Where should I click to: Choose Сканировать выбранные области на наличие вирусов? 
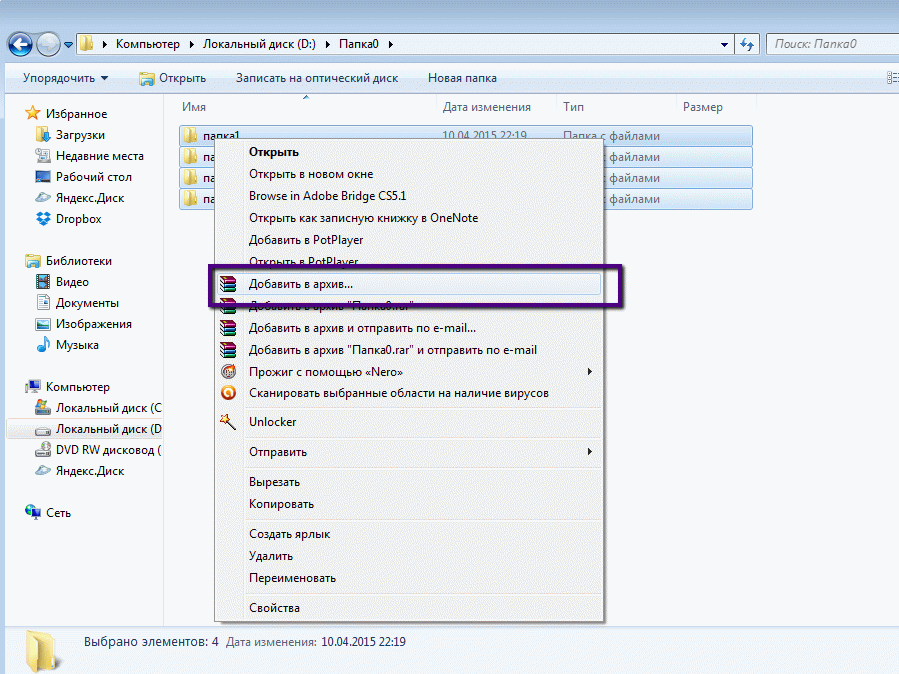[x=398, y=393]
